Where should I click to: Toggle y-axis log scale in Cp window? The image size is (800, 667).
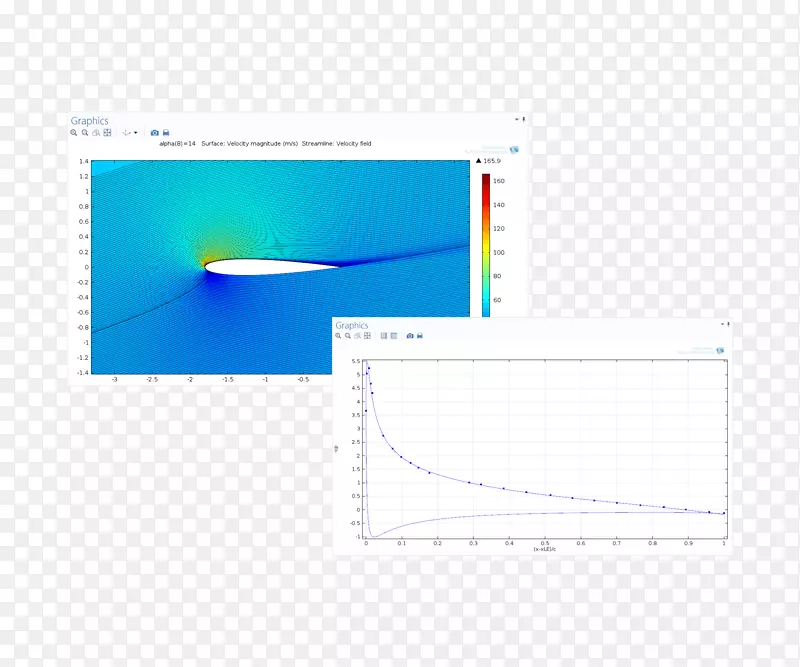click(x=393, y=336)
